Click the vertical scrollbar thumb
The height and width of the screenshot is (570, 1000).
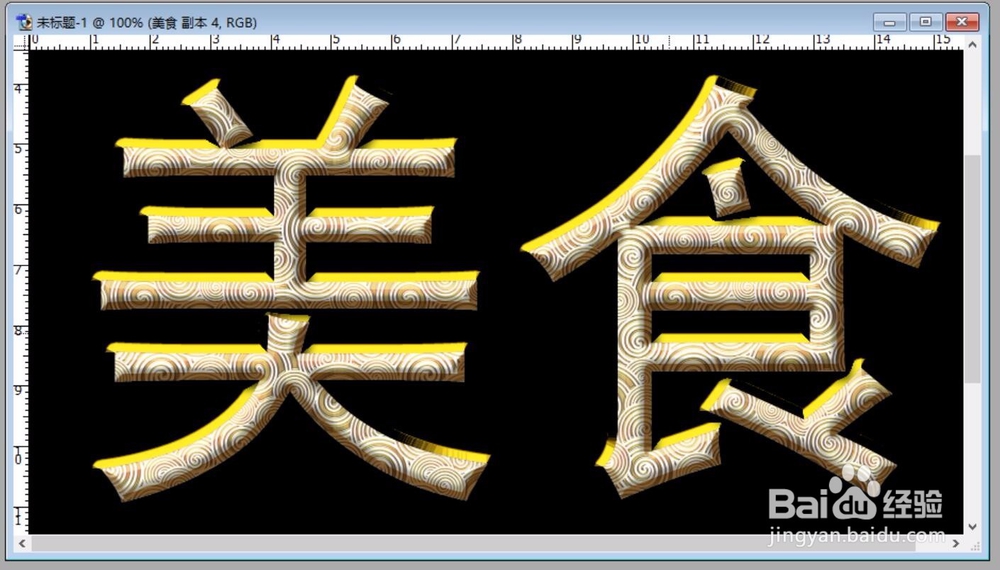pos(973,268)
